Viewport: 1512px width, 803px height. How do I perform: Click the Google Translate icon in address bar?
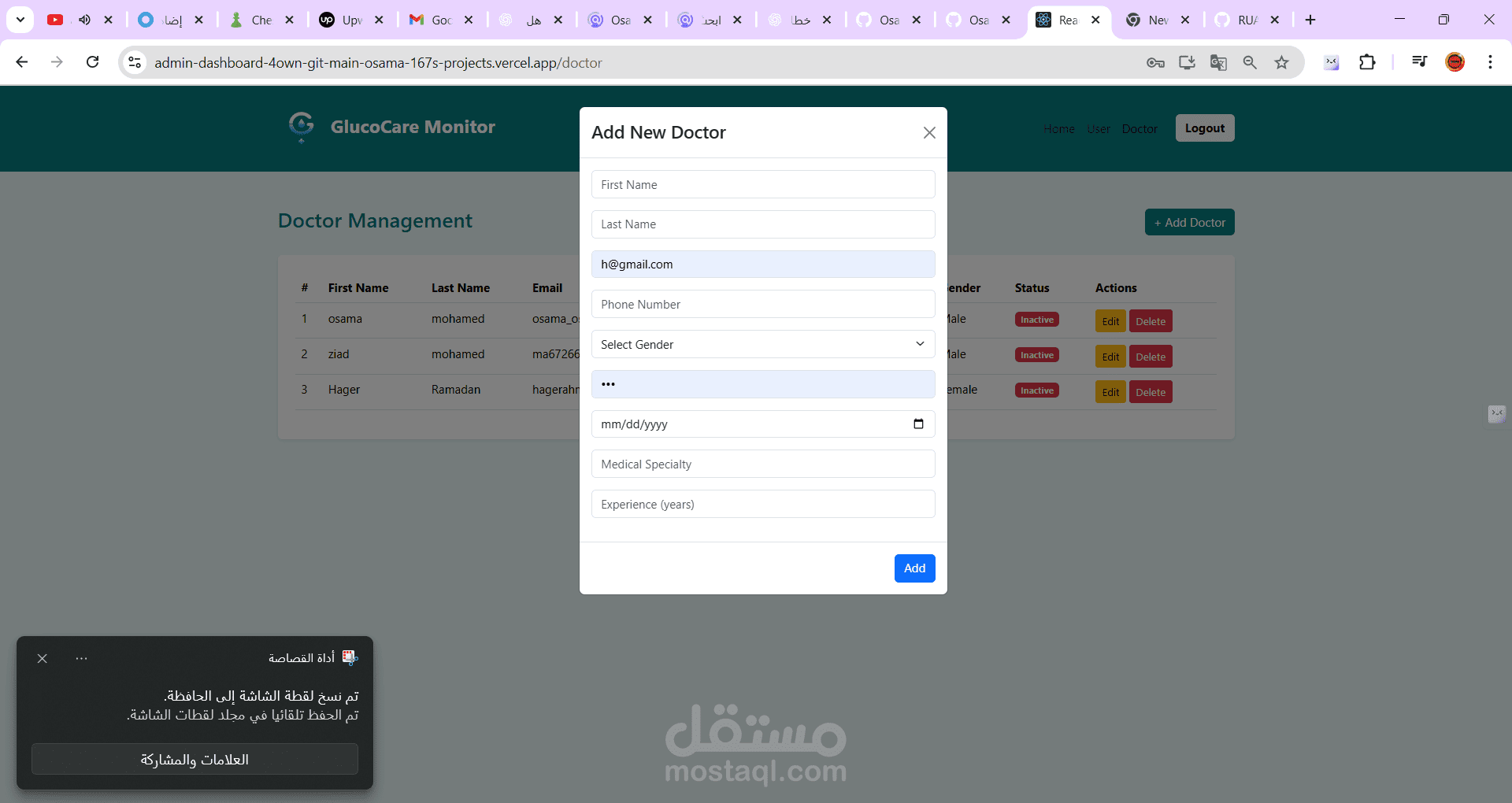[1218, 62]
